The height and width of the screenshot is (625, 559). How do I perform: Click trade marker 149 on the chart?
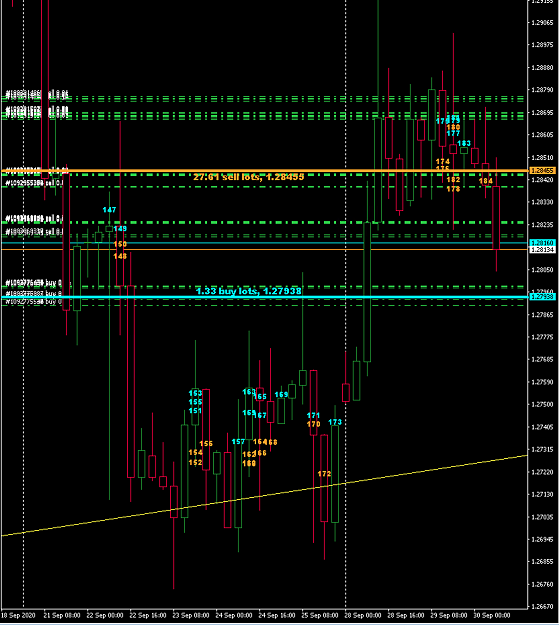point(120,228)
